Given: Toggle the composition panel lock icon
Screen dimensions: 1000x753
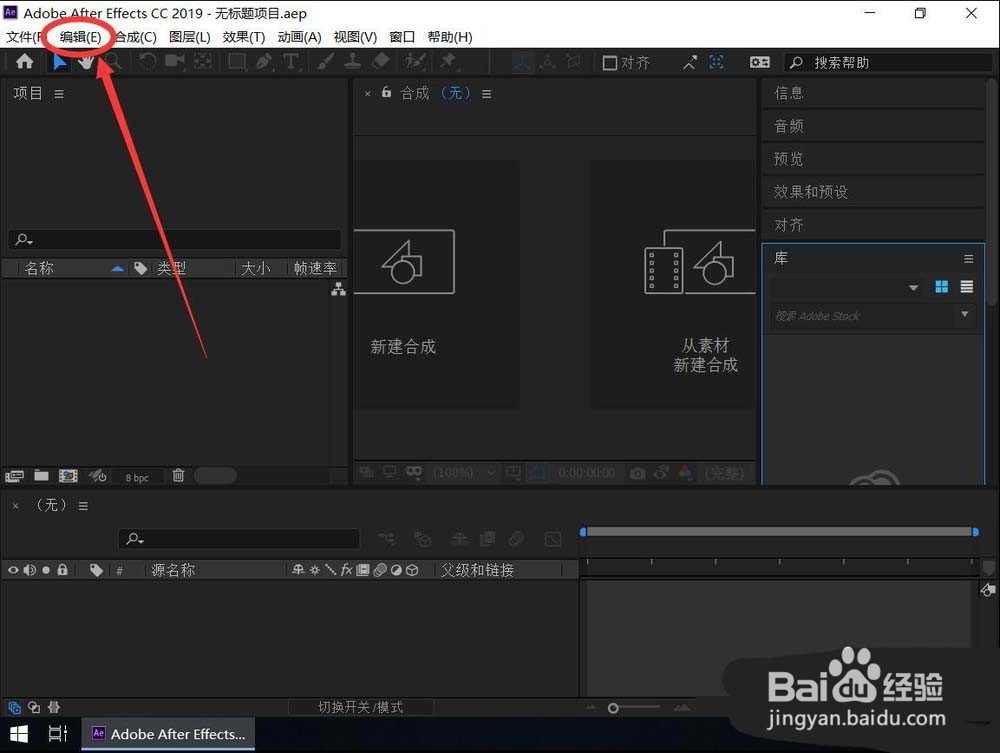Looking at the screenshot, I should point(386,92).
